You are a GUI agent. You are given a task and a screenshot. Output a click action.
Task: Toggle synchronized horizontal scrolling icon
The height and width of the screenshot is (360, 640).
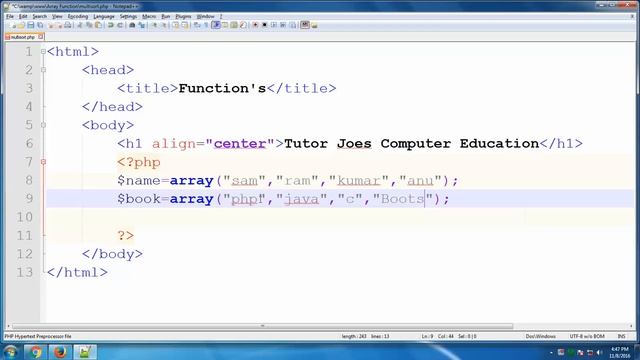[185, 25]
